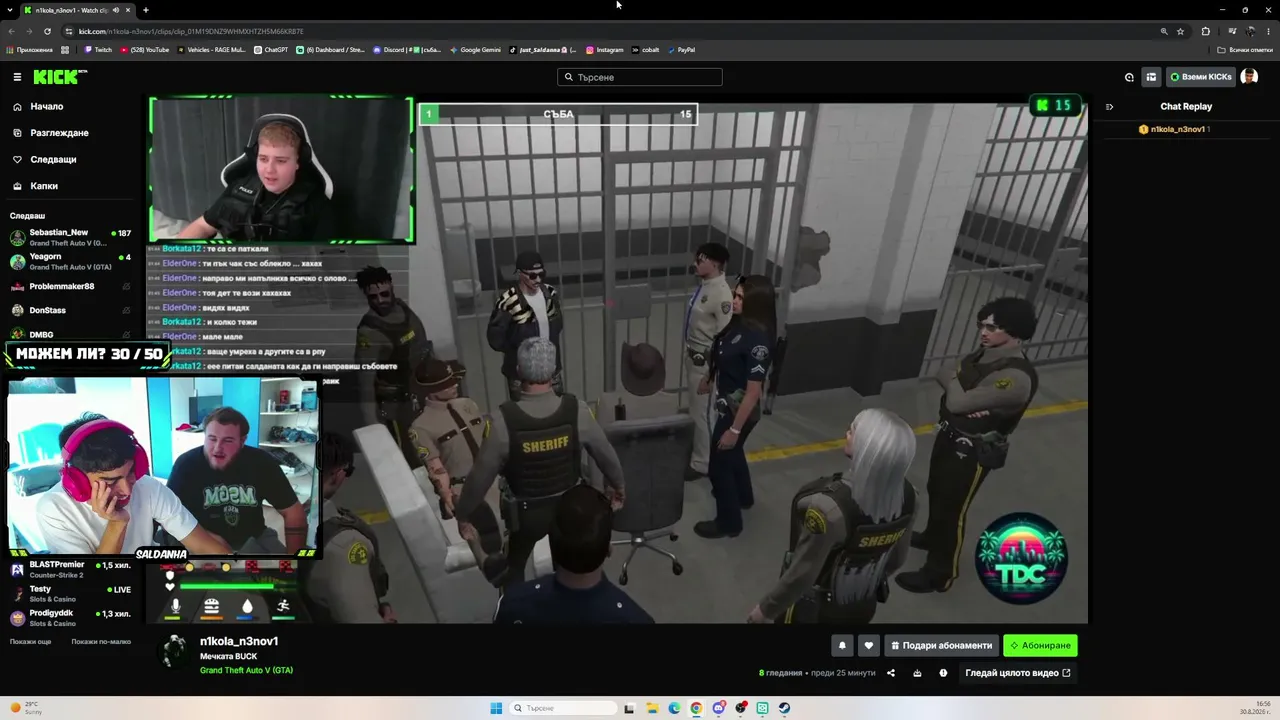Open Problemmaker88 followed channel
The image size is (1280, 720).
tap(70, 286)
